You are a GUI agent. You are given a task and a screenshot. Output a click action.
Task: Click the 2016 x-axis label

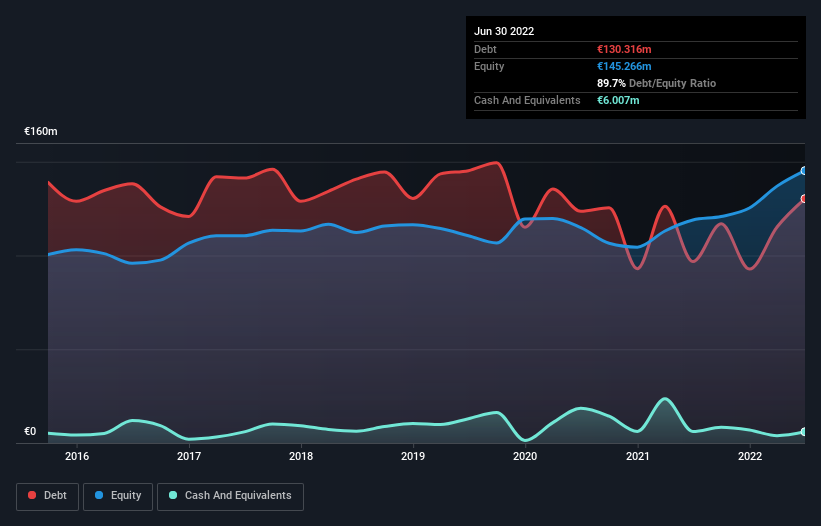(x=77, y=456)
